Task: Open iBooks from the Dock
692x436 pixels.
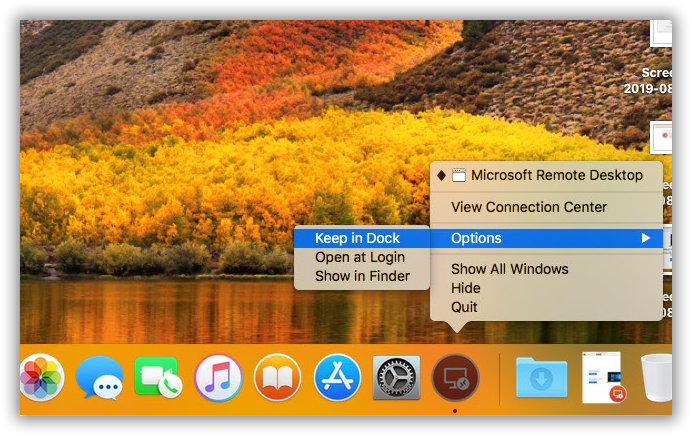Action: pyautogui.click(x=277, y=379)
